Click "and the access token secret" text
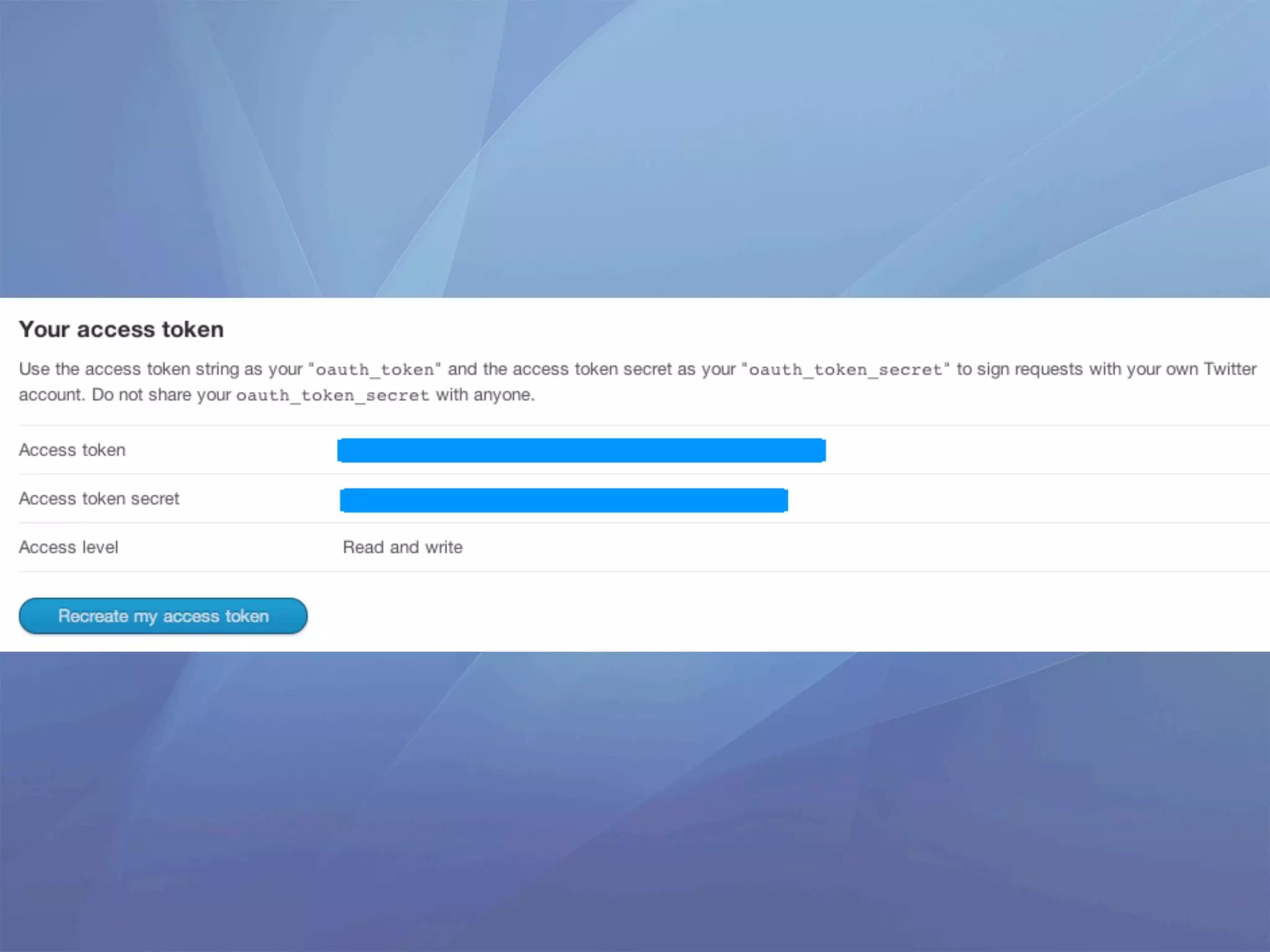 click(x=560, y=369)
